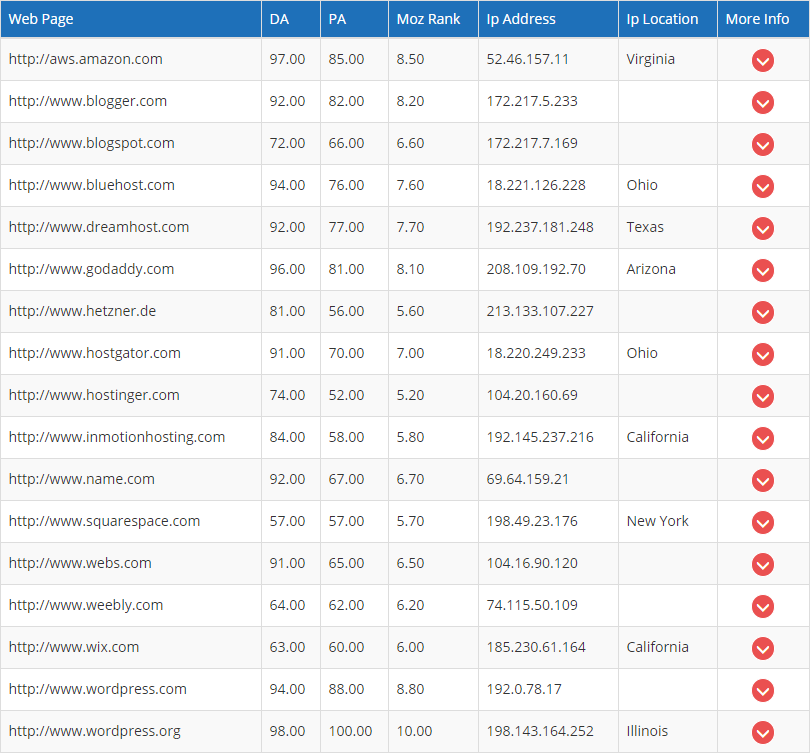Select the http://www.hostinger.com URL
The height and width of the screenshot is (753, 810).
(94, 395)
